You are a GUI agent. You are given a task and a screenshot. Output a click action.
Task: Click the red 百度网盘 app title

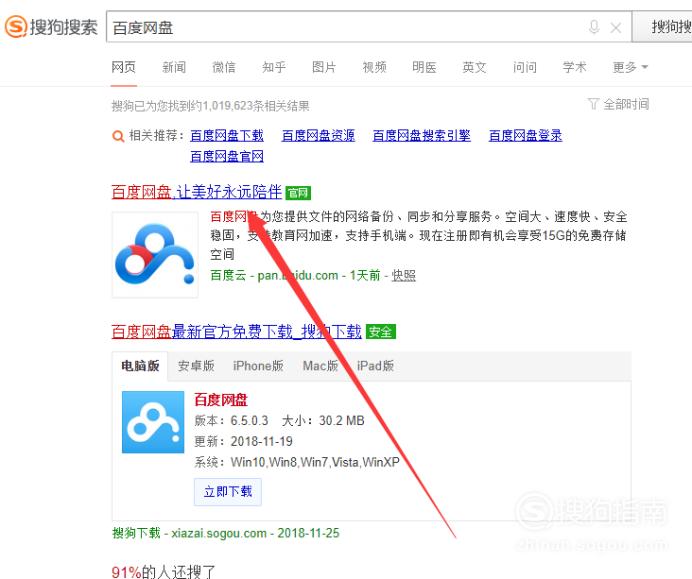(x=221, y=400)
